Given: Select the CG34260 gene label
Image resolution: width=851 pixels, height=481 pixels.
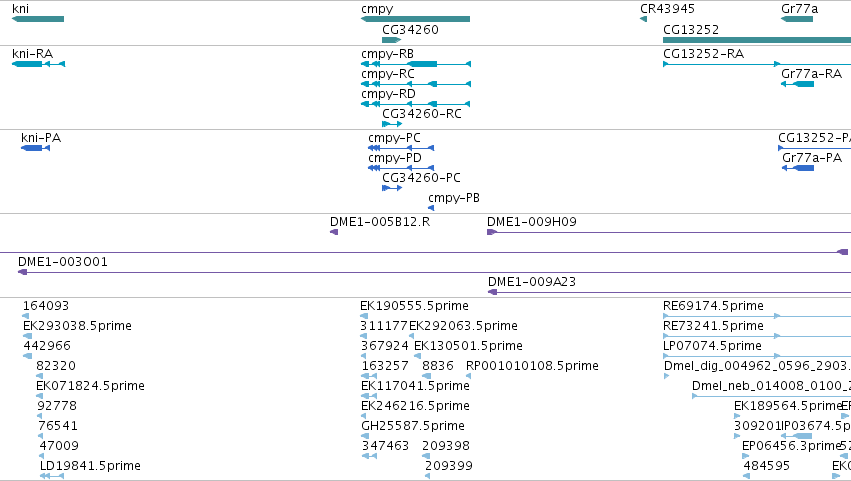Looking at the screenshot, I should click(x=410, y=30).
